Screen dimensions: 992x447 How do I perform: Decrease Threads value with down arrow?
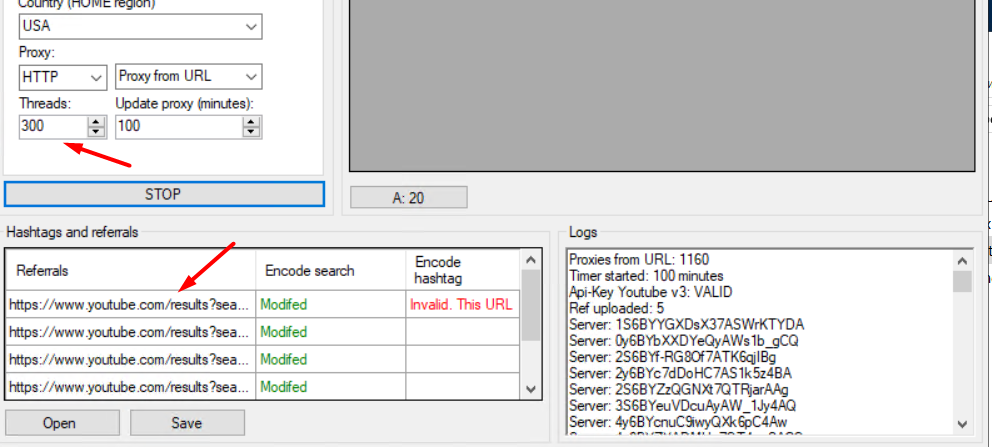click(x=96, y=132)
